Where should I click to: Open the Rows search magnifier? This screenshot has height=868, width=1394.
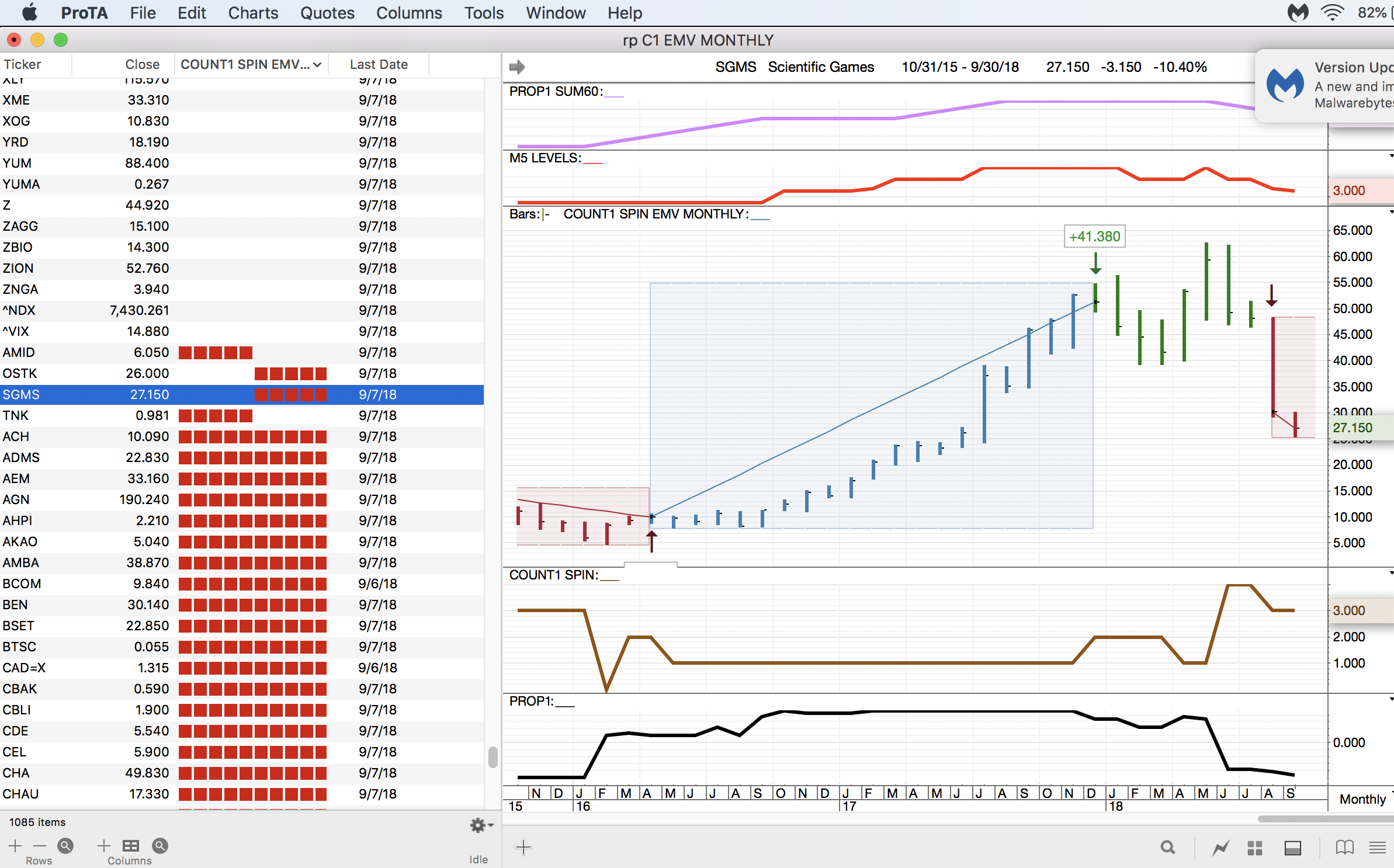(65, 845)
